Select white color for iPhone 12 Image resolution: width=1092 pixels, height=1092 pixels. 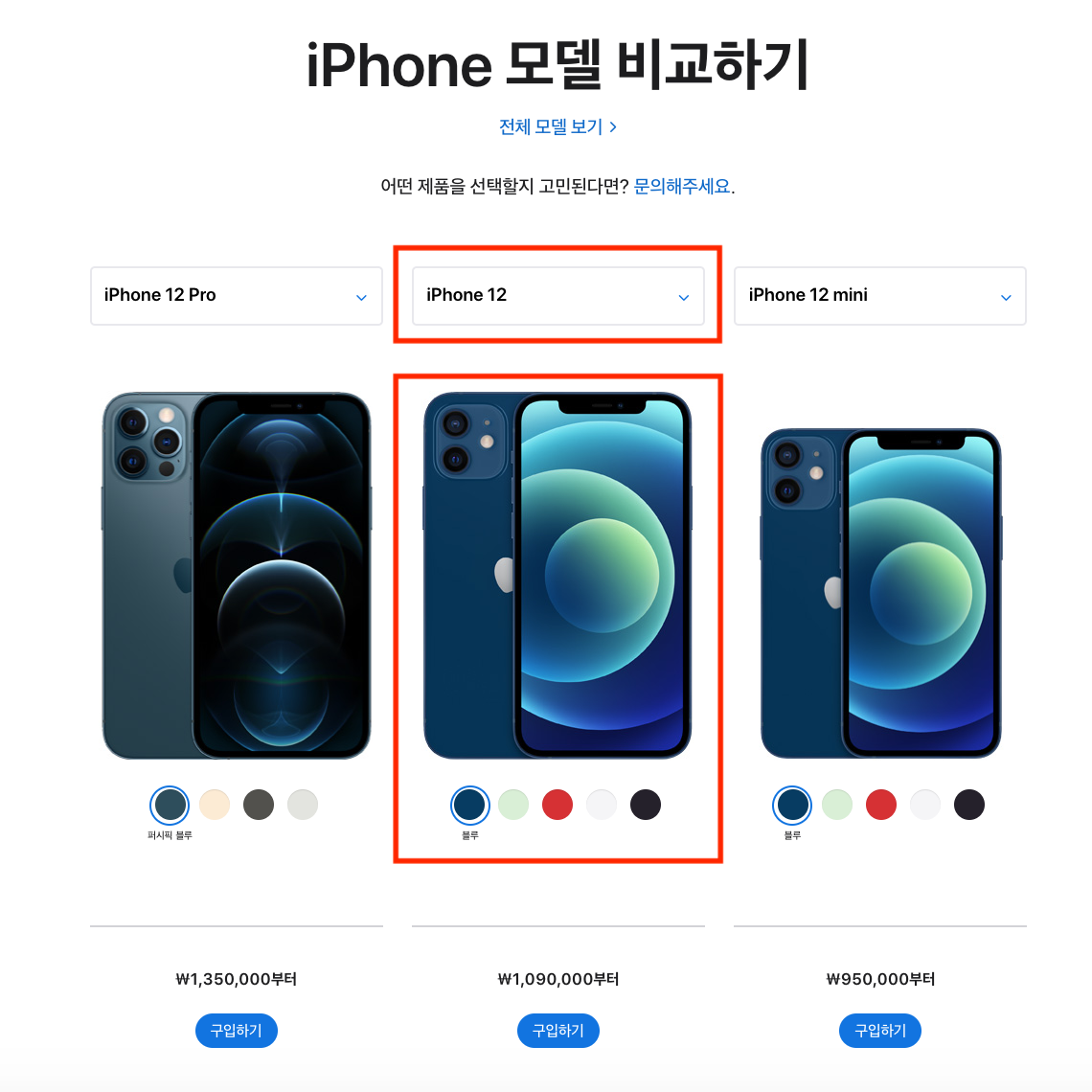602,805
